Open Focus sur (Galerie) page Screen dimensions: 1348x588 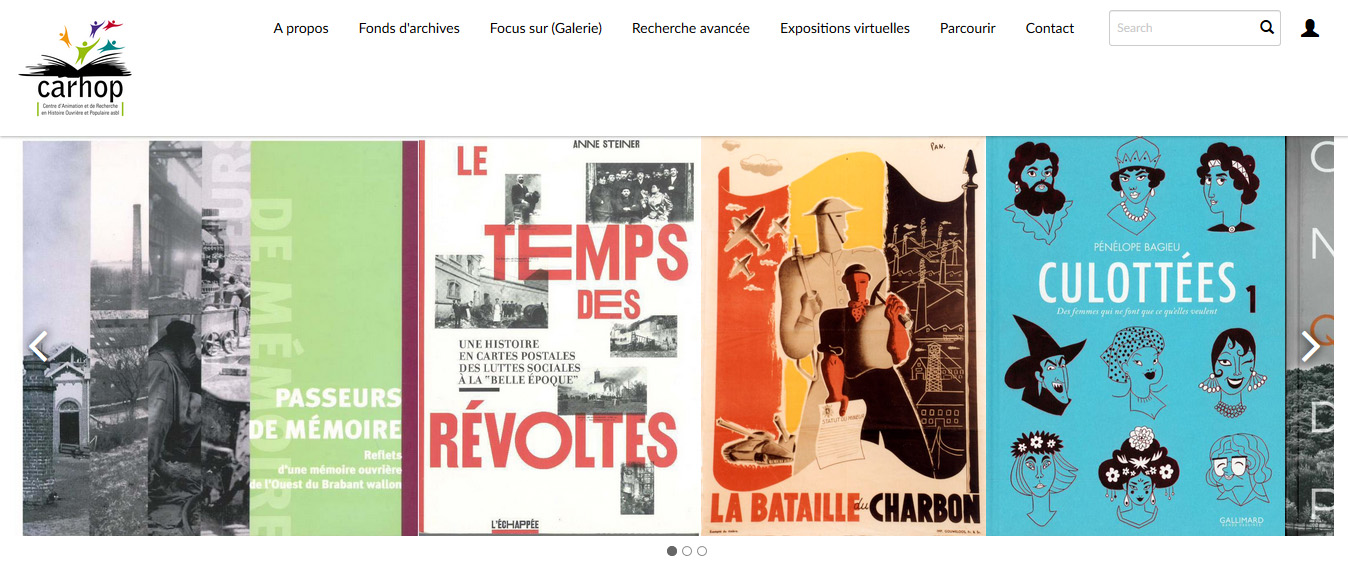(x=546, y=28)
